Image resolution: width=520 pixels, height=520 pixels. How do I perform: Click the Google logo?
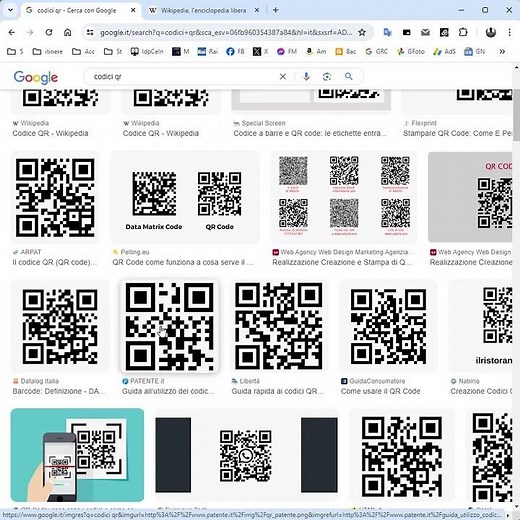tap(36, 77)
